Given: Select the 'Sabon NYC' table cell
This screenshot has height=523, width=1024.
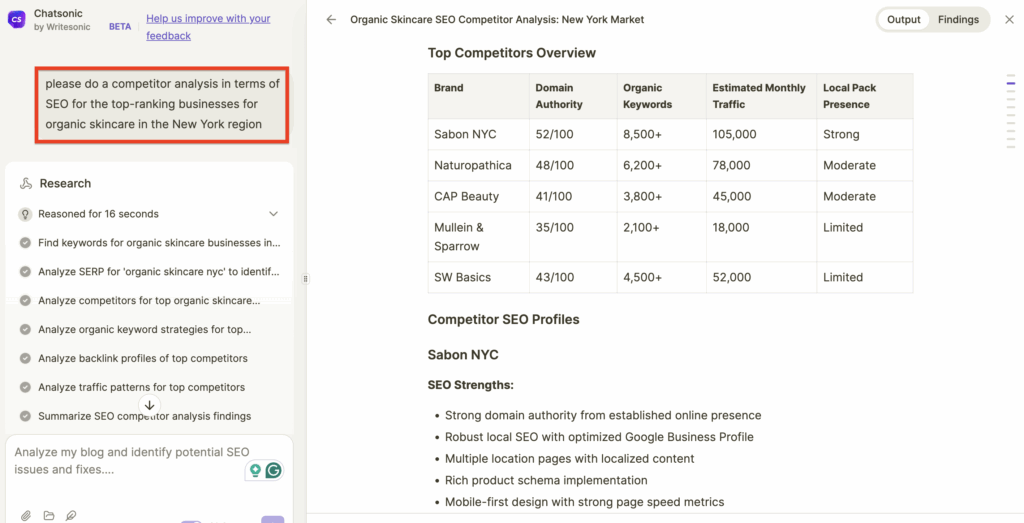Looking at the screenshot, I should tap(479, 135).
